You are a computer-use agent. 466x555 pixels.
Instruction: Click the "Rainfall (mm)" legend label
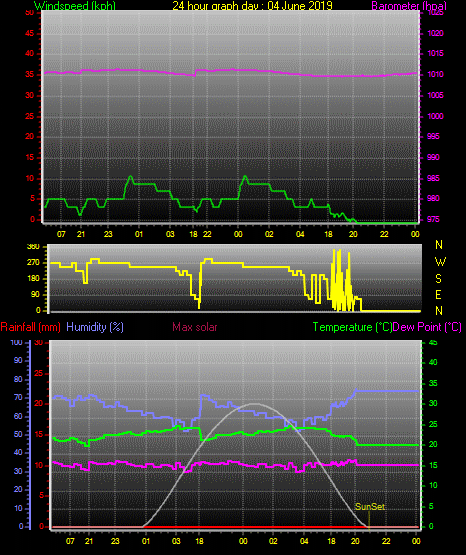[30, 327]
